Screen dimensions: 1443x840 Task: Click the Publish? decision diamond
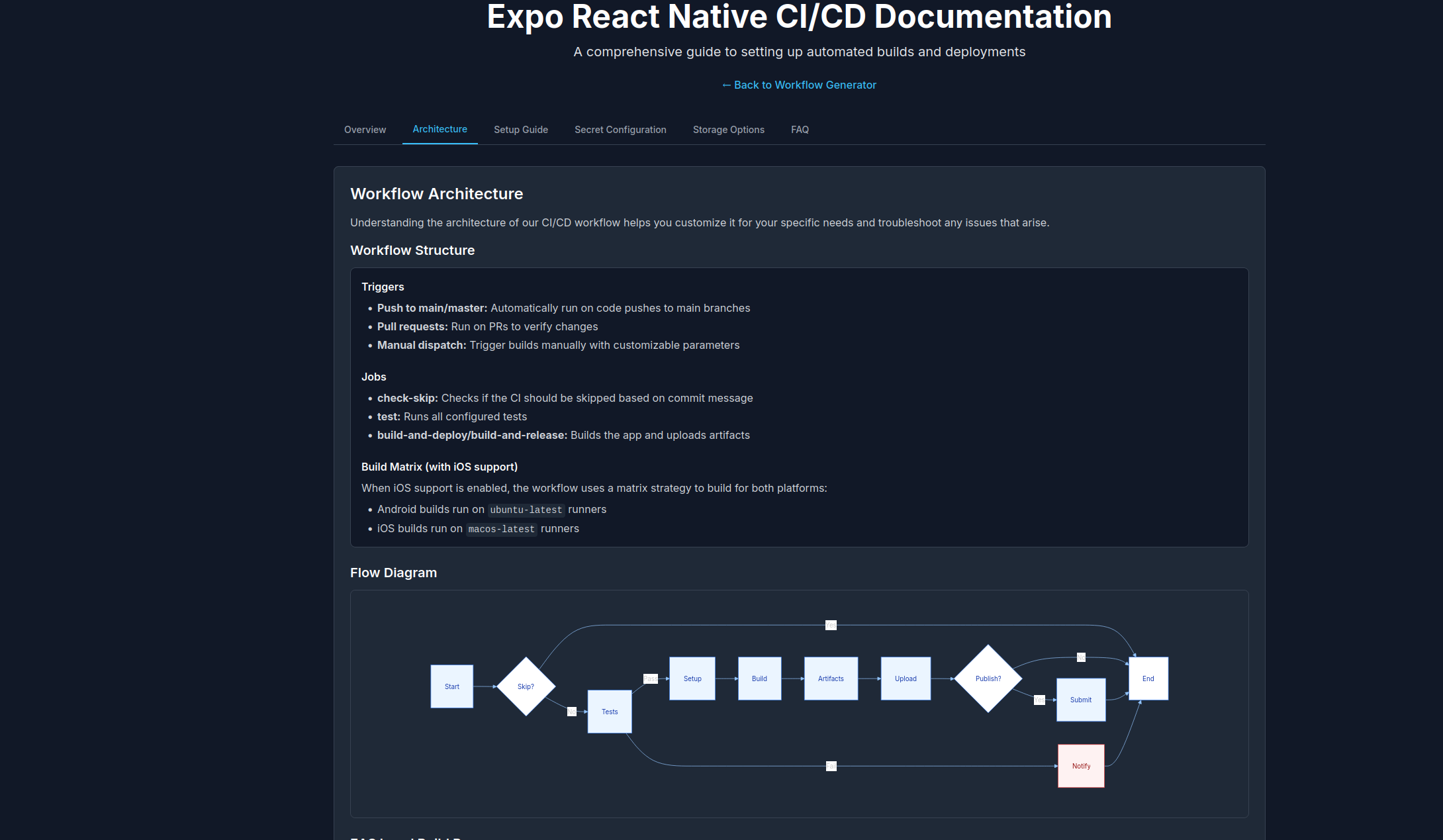(988, 678)
